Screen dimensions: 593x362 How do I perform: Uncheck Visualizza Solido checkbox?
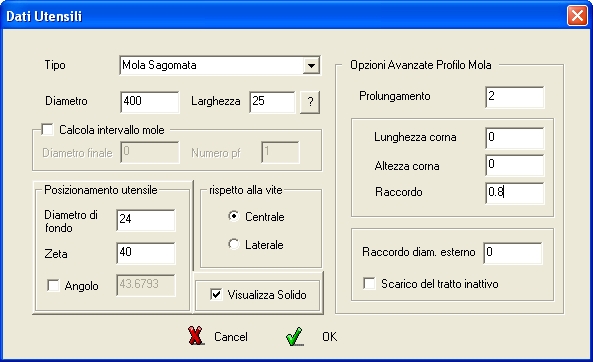[216, 294]
